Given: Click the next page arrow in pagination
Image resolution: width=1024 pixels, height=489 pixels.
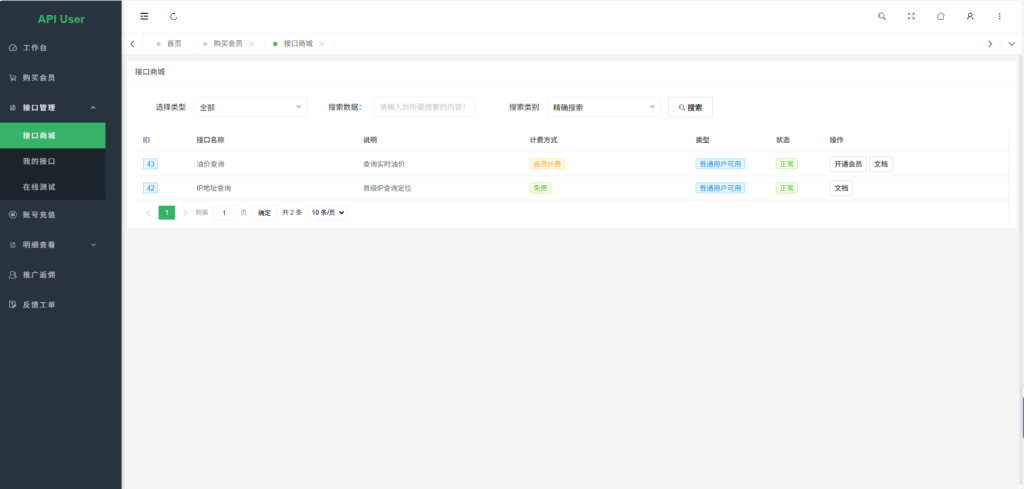Looking at the screenshot, I should pos(185,213).
